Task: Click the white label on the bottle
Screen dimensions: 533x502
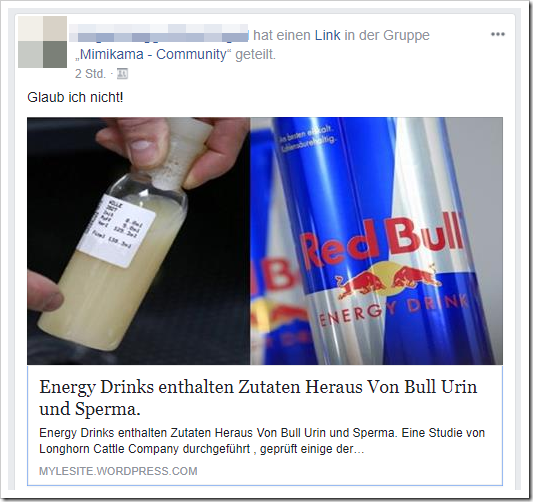Action: [x=117, y=231]
